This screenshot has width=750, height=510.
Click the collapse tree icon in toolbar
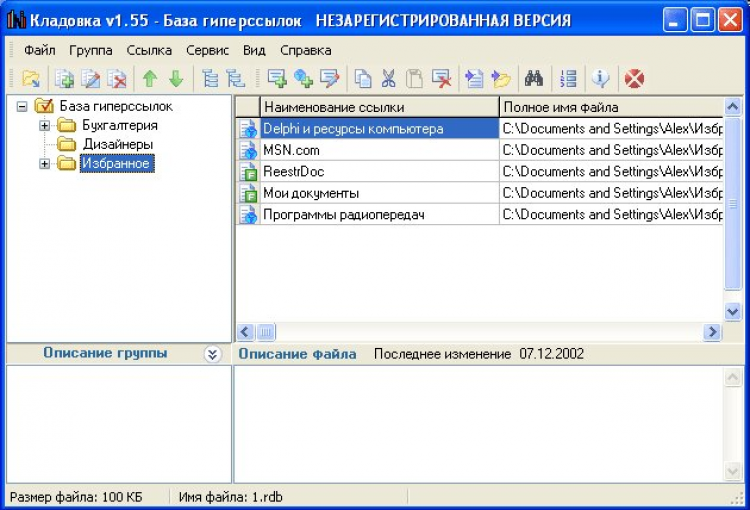coord(235,78)
